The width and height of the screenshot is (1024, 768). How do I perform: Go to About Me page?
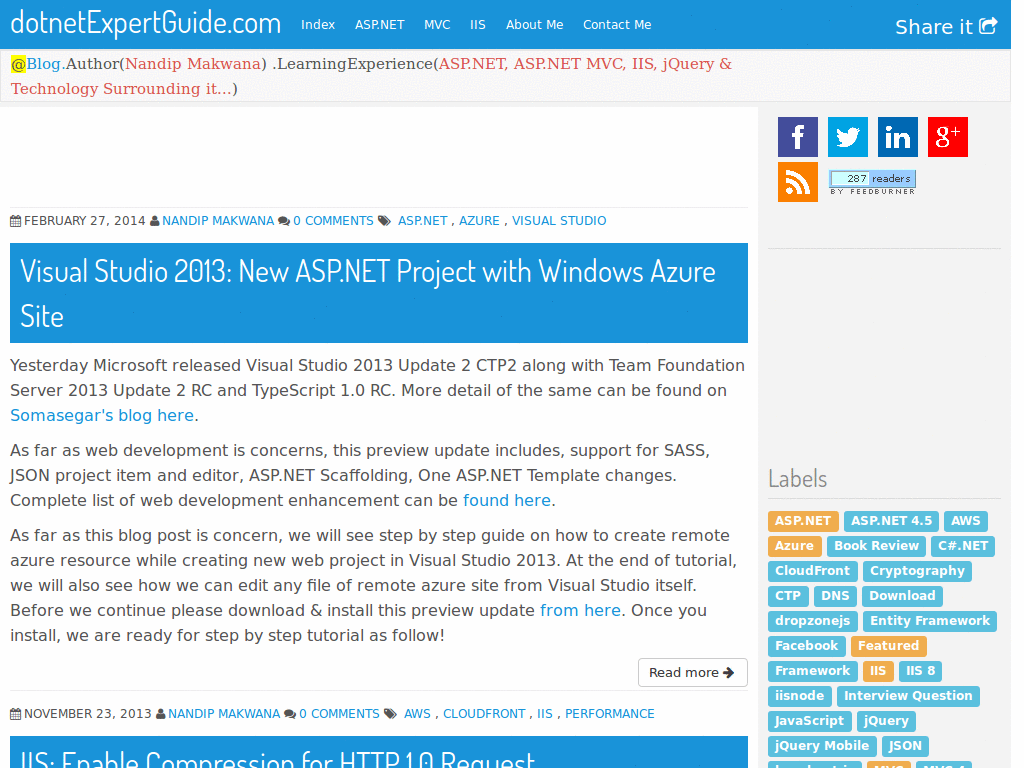pos(534,25)
